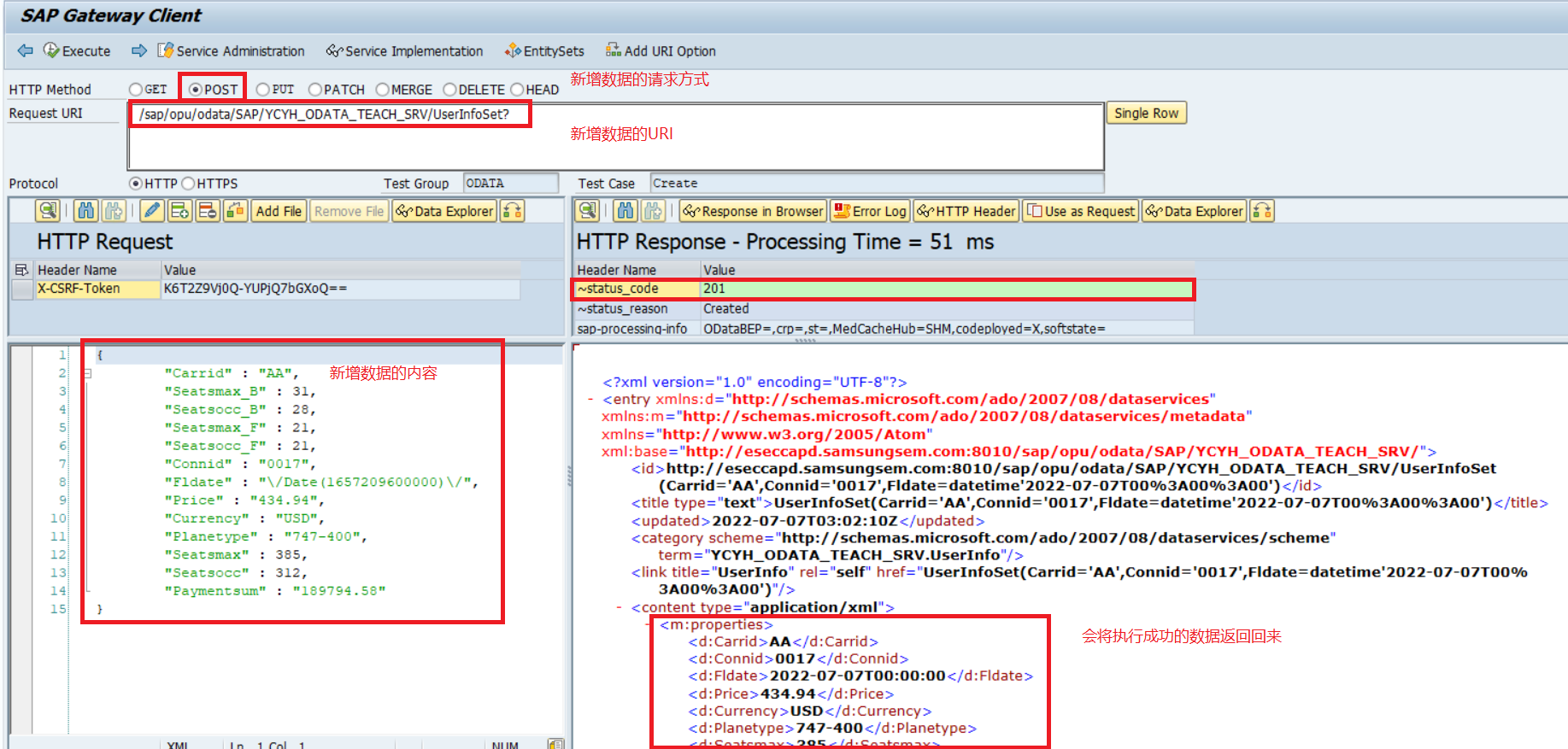Click the d:Currency USD line in response
Image resolution: width=1568 pixels, height=749 pixels.
pos(809,711)
